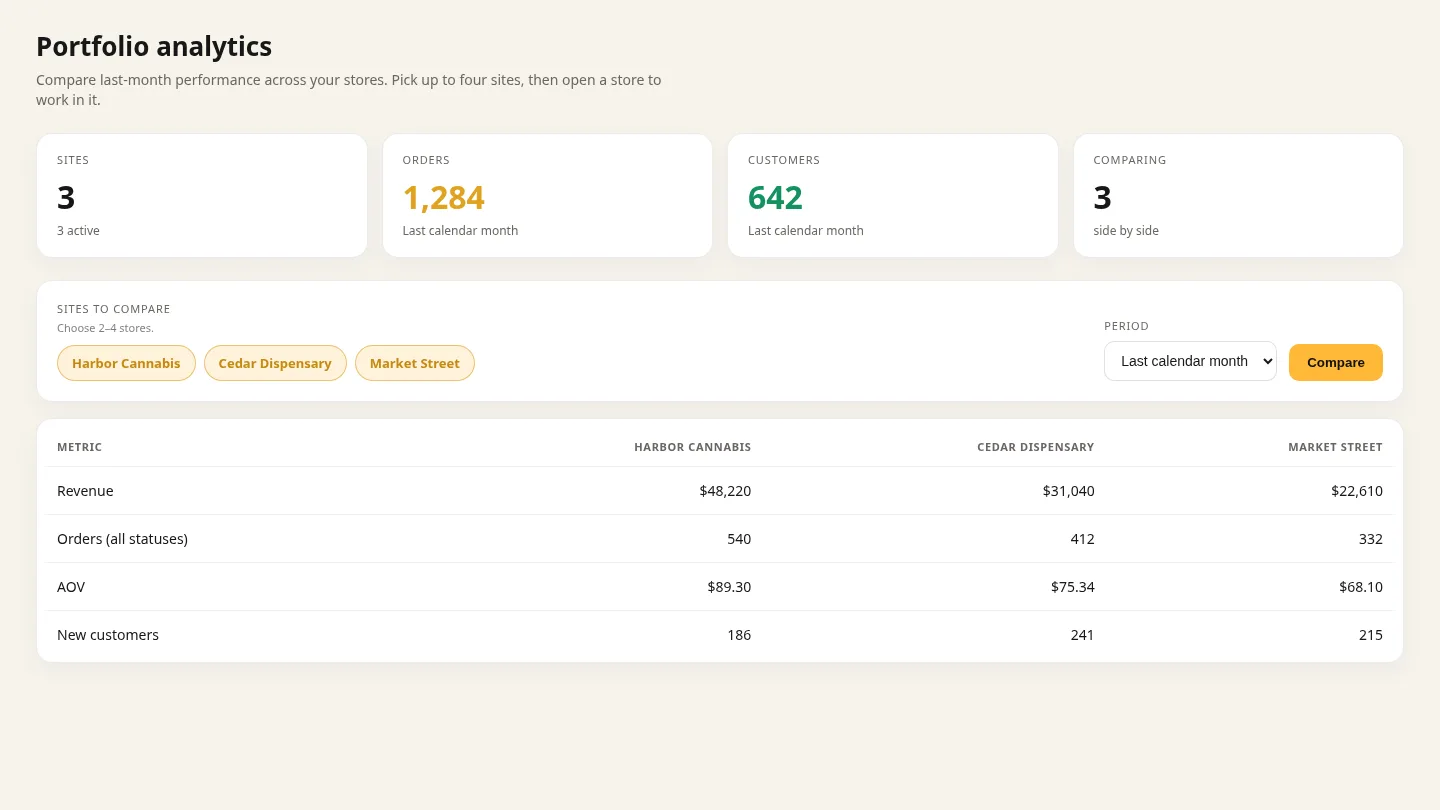Click the 241 new customers value
The width and height of the screenshot is (1440, 810).
[x=1082, y=635]
